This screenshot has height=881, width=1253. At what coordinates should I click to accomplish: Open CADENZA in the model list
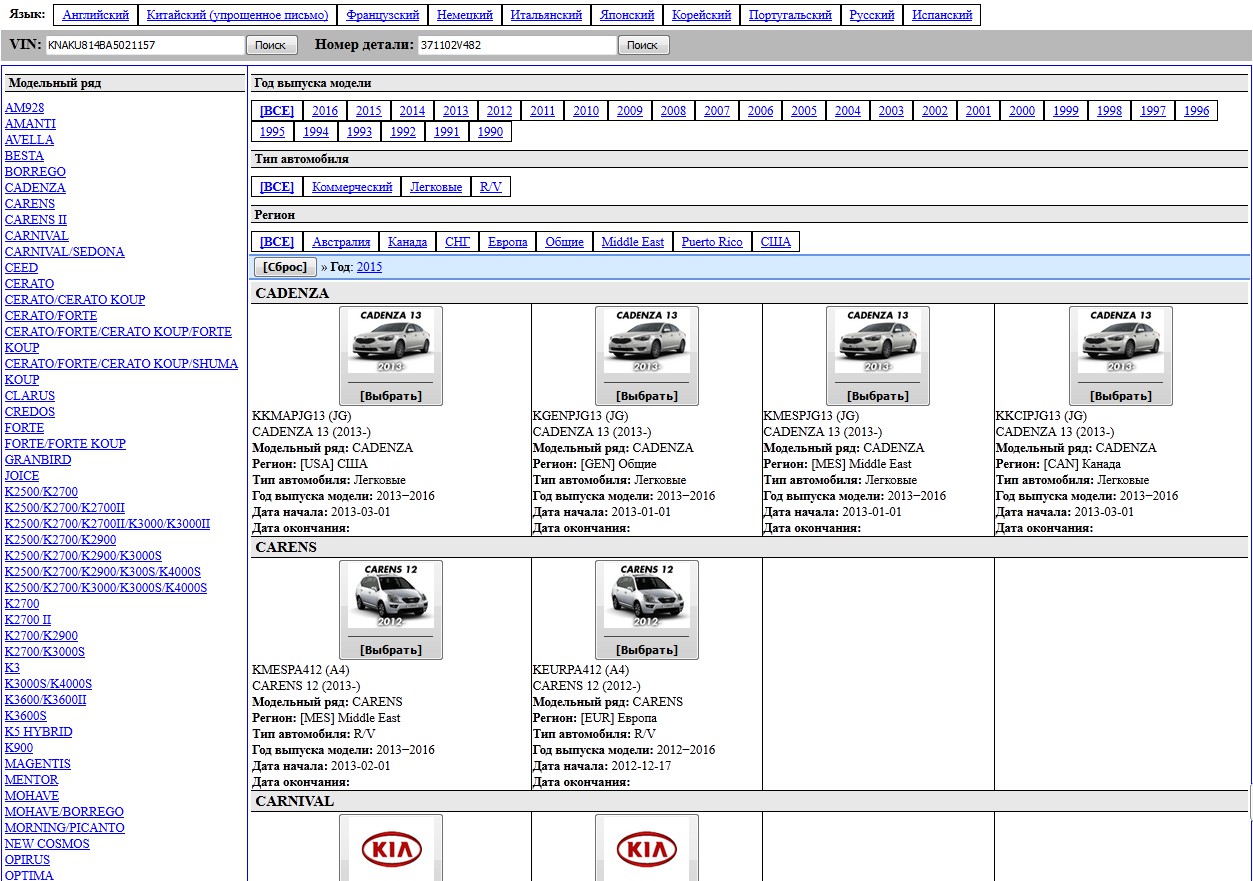point(35,188)
